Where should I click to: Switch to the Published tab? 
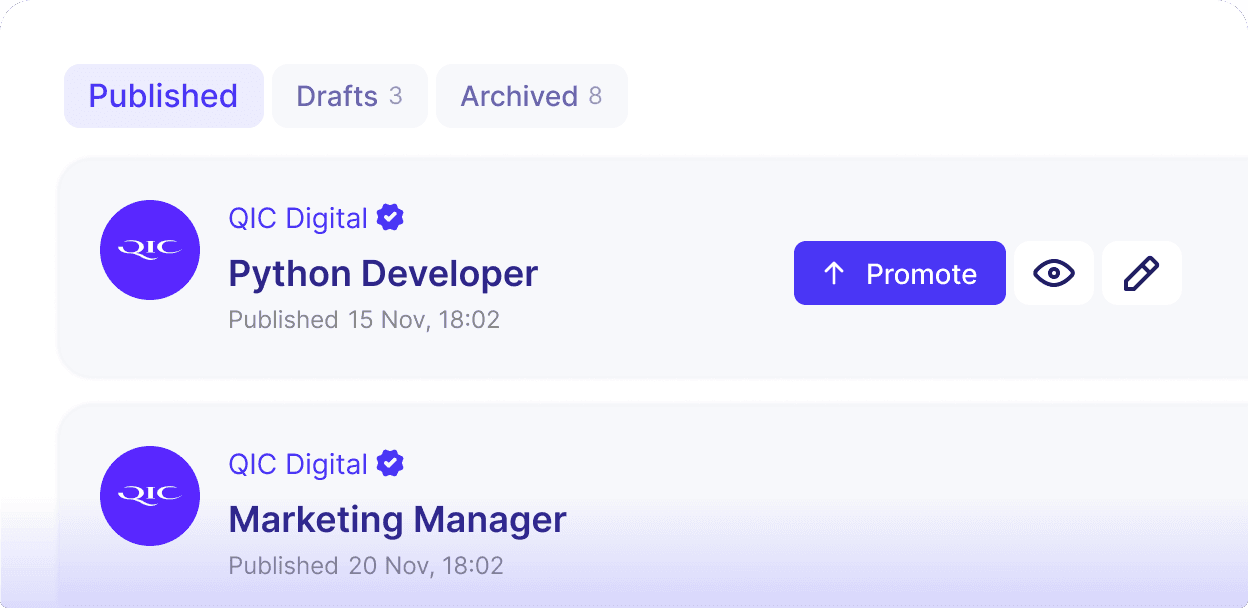[x=163, y=96]
